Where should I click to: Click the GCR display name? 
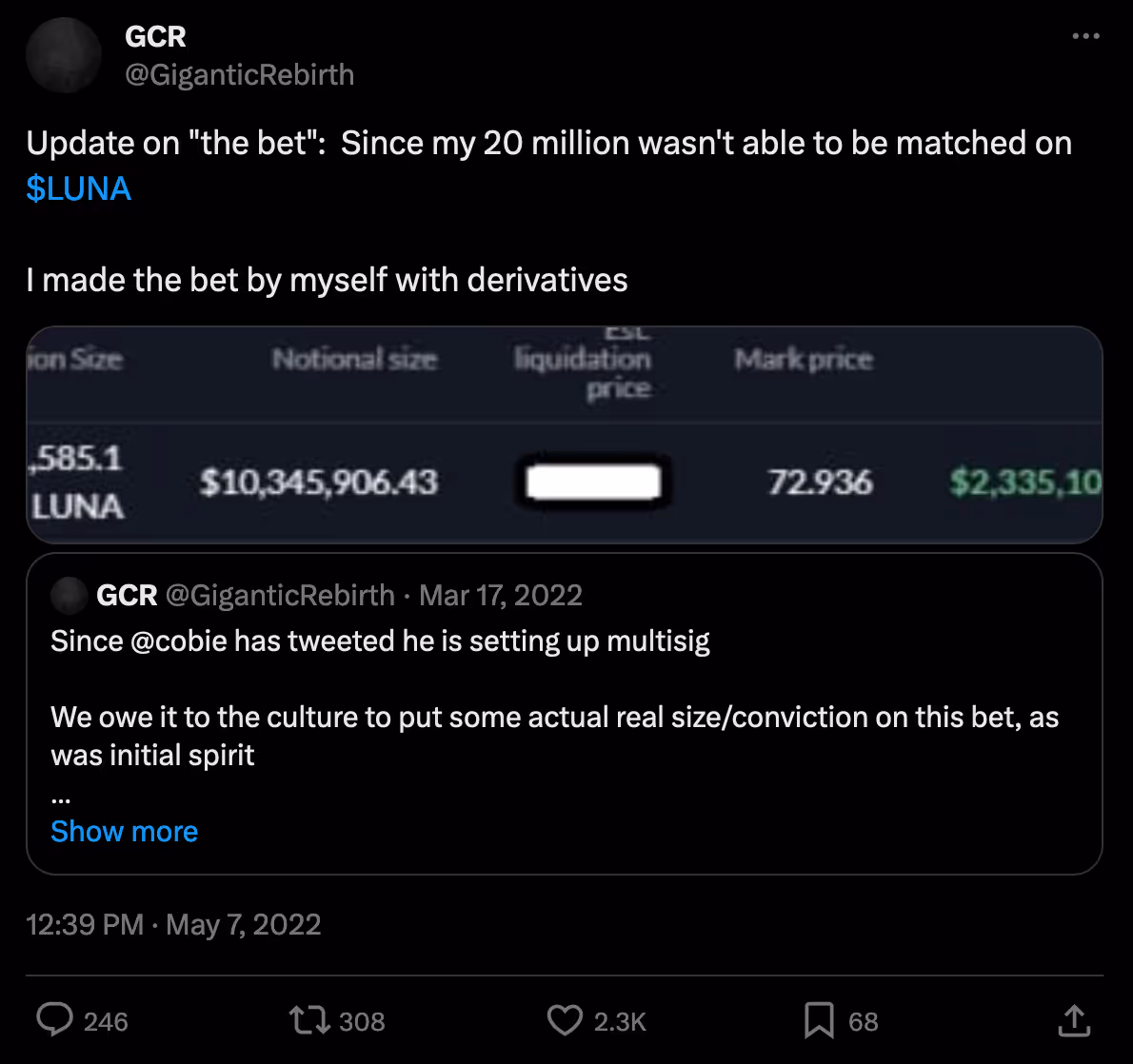click(x=154, y=36)
